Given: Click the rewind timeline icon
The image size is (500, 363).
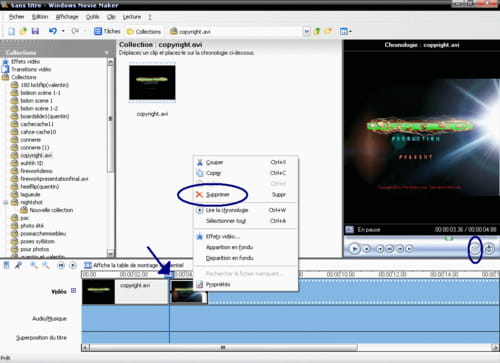Looking at the screenshot, I should tap(61, 265).
